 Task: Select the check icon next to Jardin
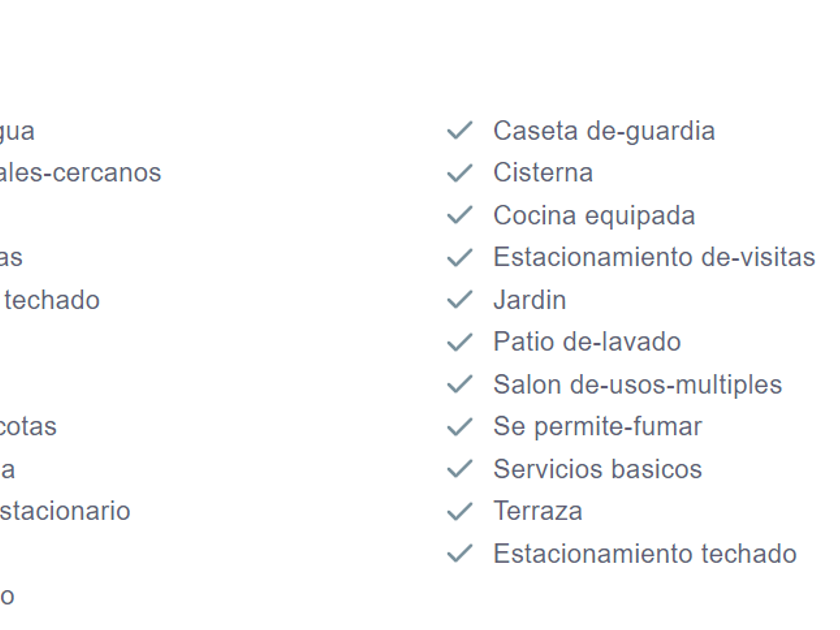coord(460,300)
